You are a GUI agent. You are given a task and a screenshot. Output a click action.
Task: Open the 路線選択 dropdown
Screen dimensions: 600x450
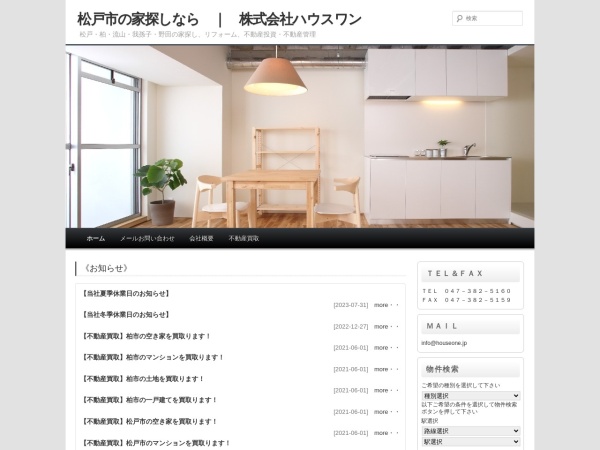[471, 431]
